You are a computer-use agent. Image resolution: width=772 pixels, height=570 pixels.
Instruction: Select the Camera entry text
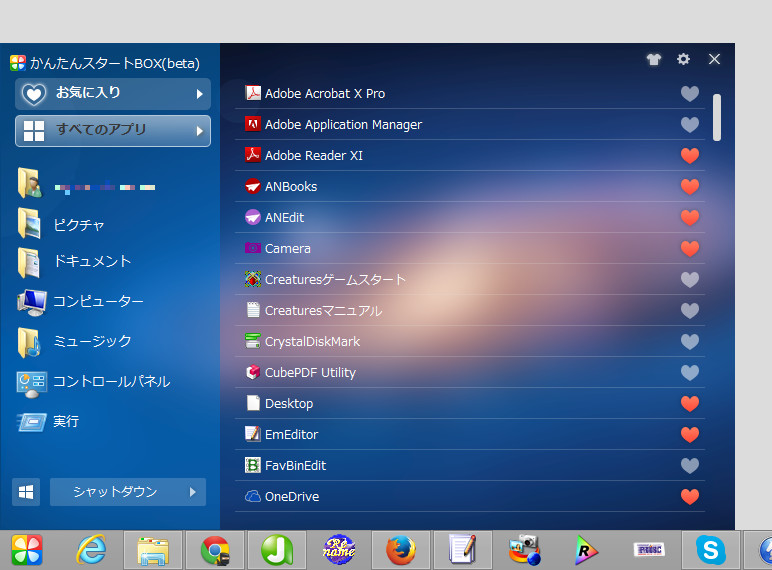coord(288,249)
